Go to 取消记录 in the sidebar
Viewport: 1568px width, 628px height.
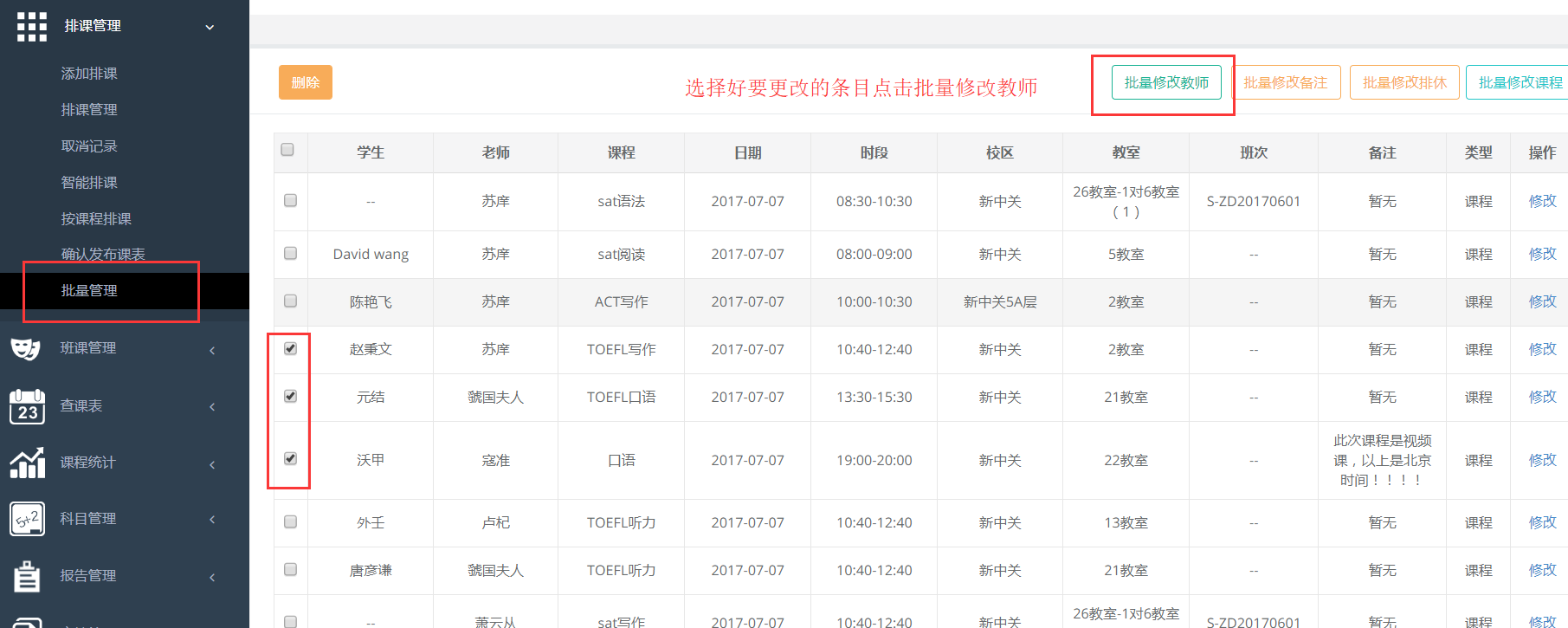click(89, 146)
